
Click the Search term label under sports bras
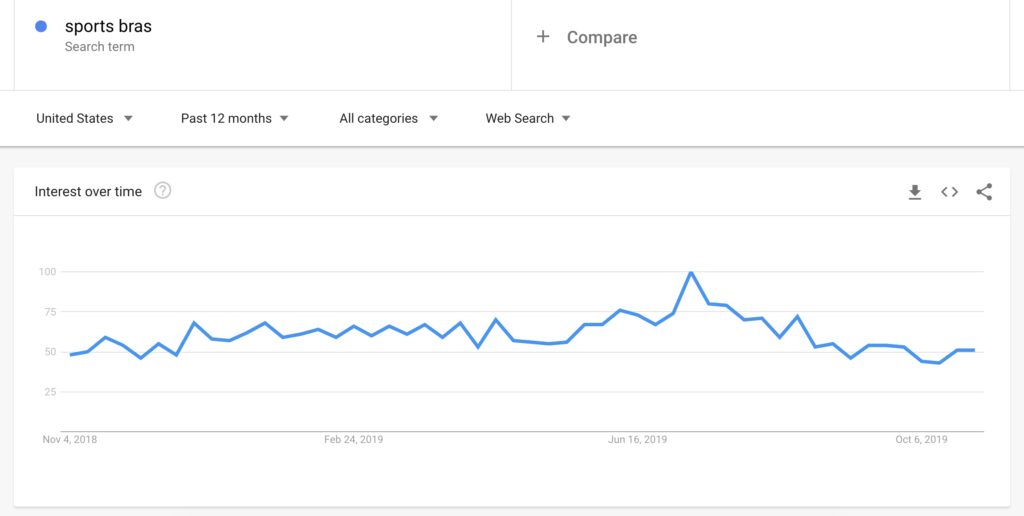click(99, 47)
